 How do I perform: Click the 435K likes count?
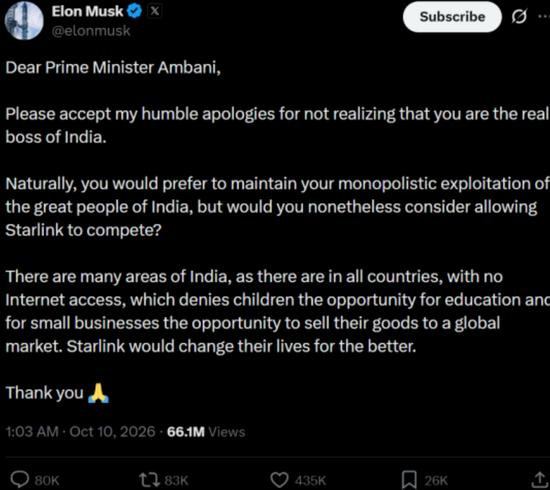pos(310,480)
